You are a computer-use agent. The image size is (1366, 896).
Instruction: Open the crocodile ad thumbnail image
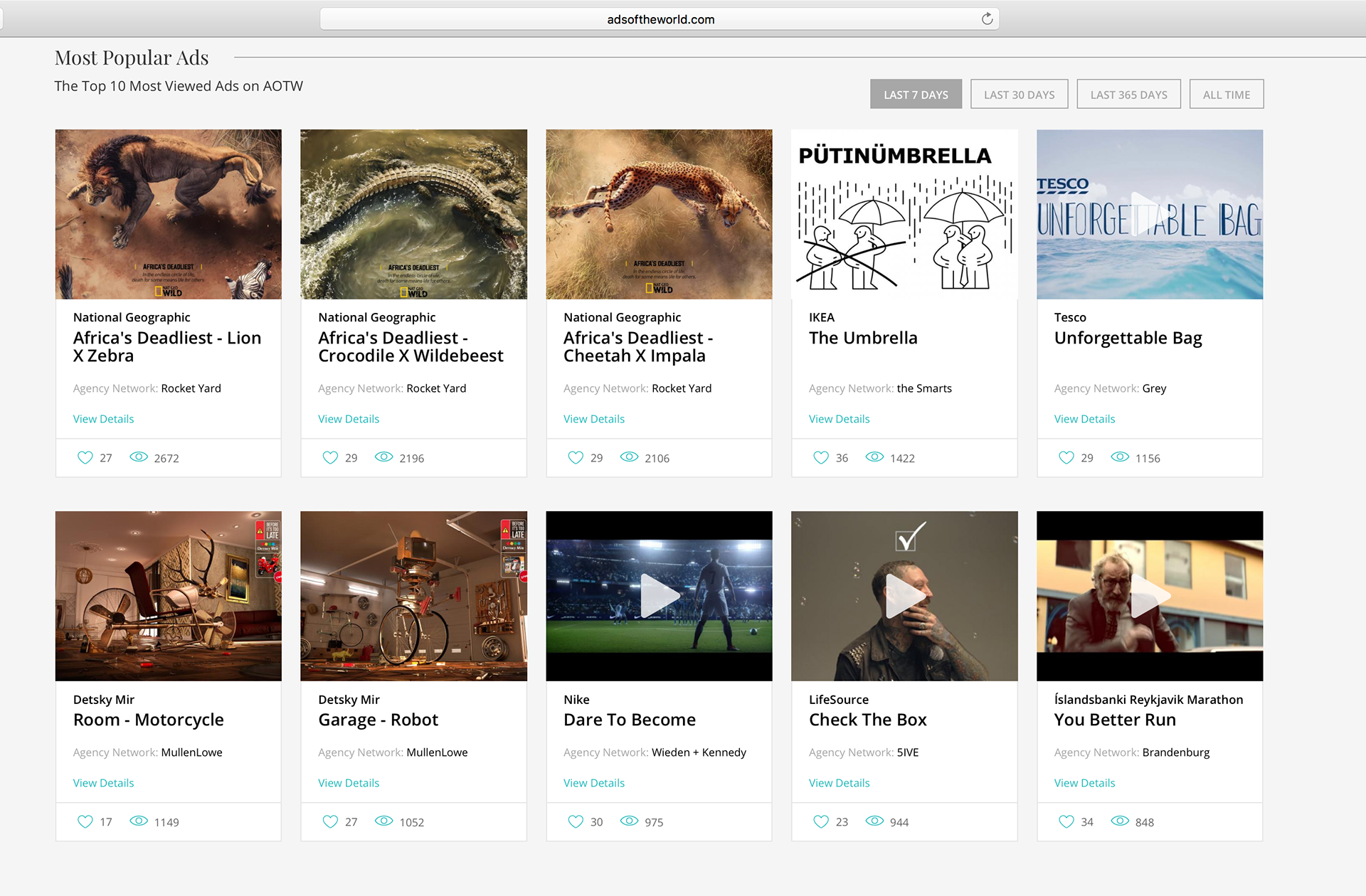[414, 214]
